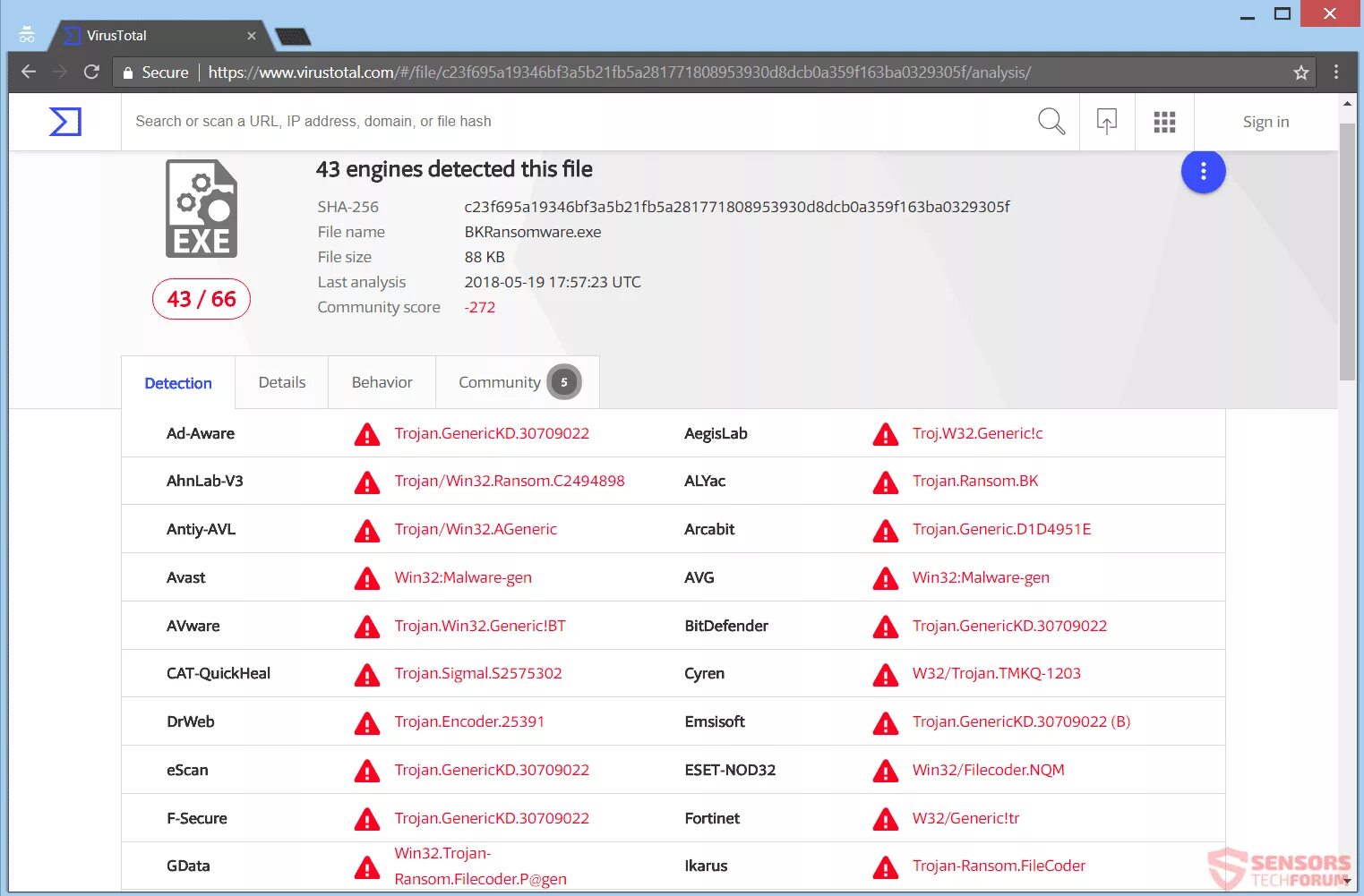Click the Sign in link
The width and height of the screenshot is (1364, 896).
point(1265,122)
